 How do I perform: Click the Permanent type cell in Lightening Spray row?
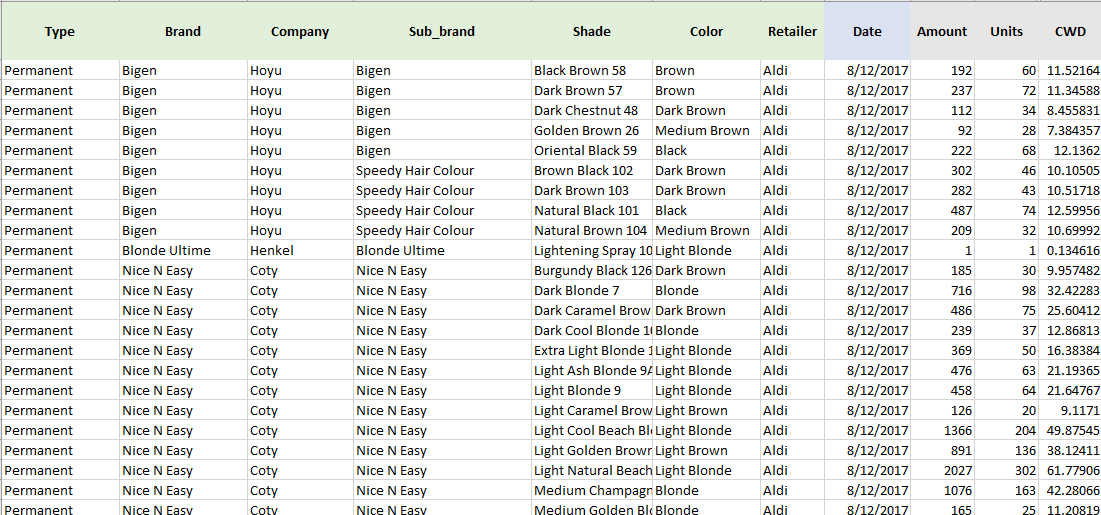[x=61, y=251]
